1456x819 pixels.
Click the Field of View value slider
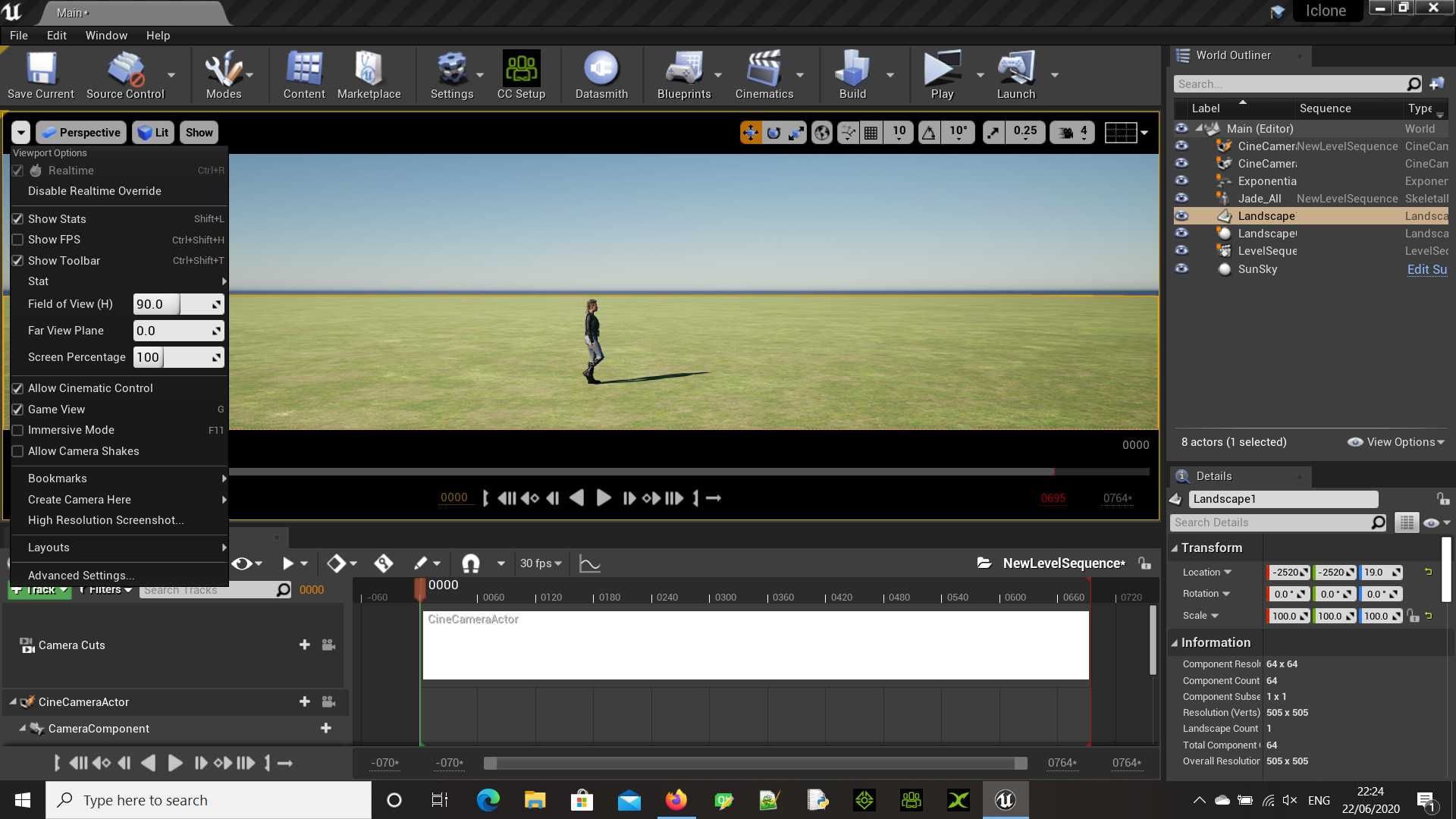[178, 304]
